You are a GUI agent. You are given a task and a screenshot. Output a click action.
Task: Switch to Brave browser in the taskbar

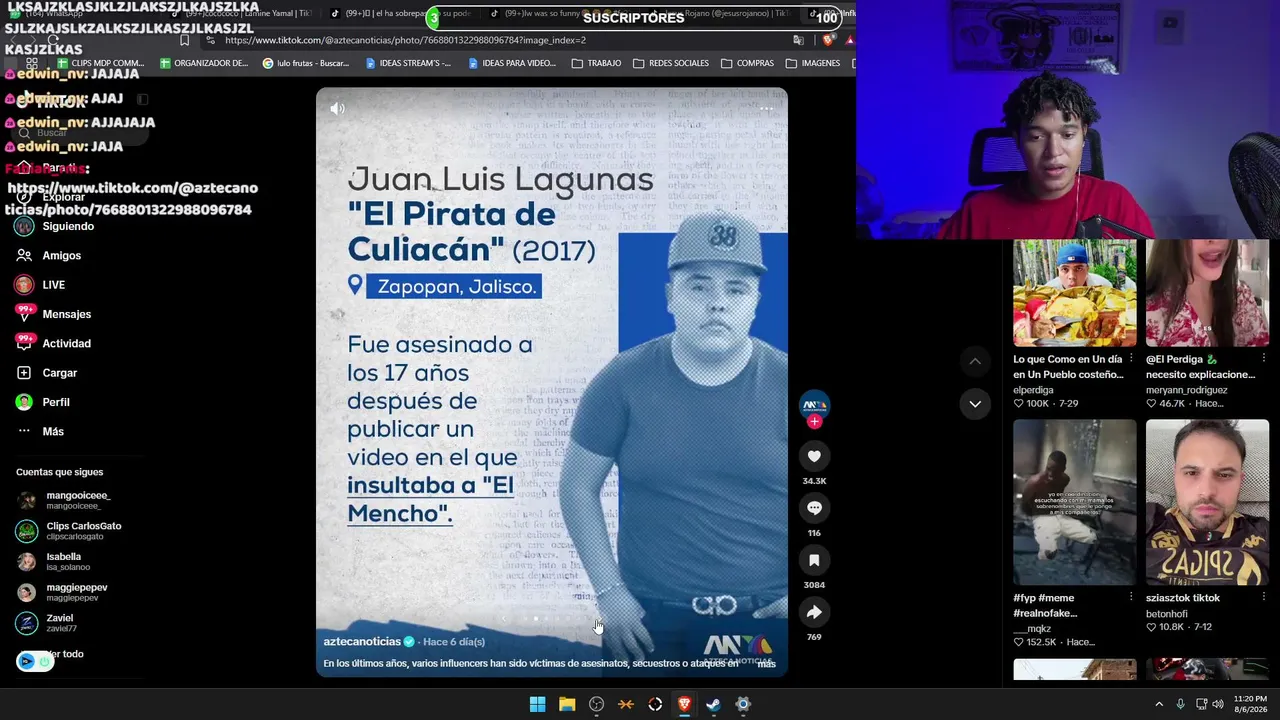point(684,704)
